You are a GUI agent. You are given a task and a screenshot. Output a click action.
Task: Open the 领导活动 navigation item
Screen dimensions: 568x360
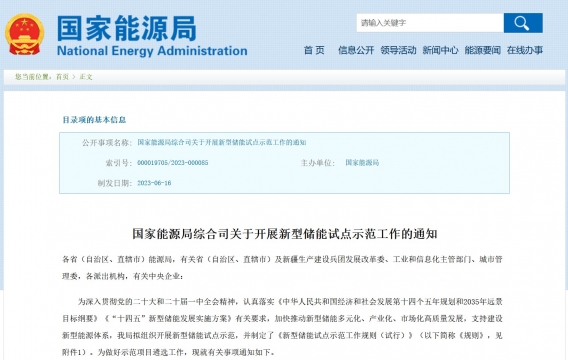(398, 50)
